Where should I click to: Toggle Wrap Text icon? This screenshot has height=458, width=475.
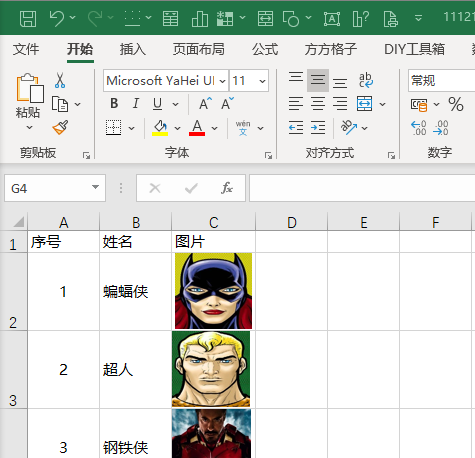[x=366, y=80]
